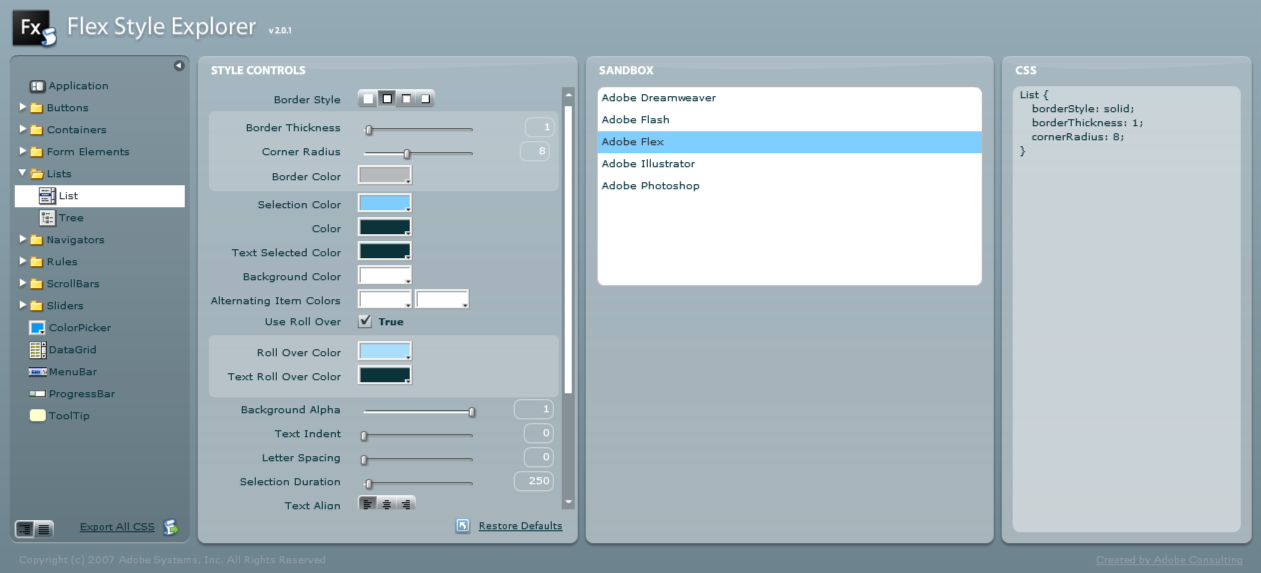Image resolution: width=1261 pixels, height=573 pixels.
Task: Click the Selection Duration value field
Action: coord(534,481)
